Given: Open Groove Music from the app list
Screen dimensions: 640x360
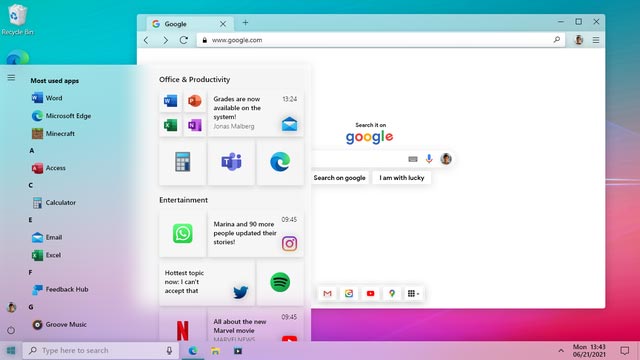Looking at the screenshot, I should [x=59, y=324].
